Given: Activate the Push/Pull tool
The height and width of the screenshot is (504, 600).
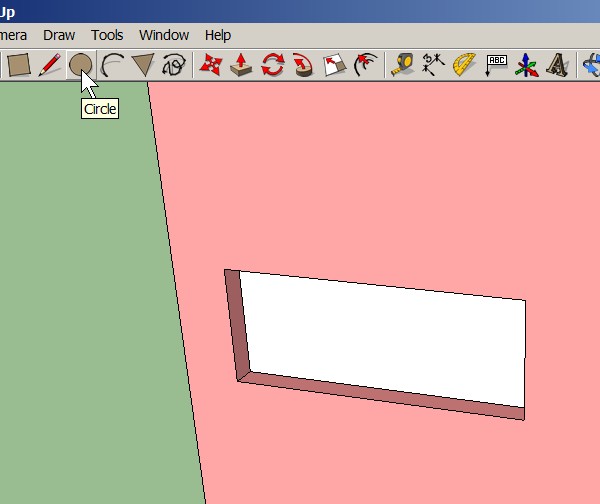Looking at the screenshot, I should pyautogui.click(x=241, y=65).
